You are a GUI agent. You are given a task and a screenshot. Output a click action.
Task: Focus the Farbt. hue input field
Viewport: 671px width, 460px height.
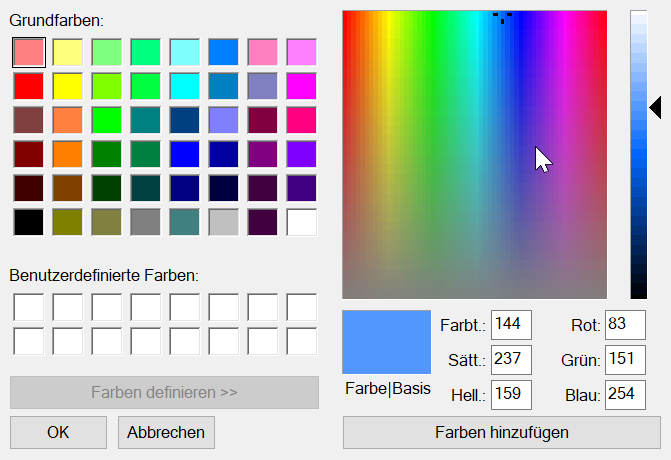tap(511, 325)
